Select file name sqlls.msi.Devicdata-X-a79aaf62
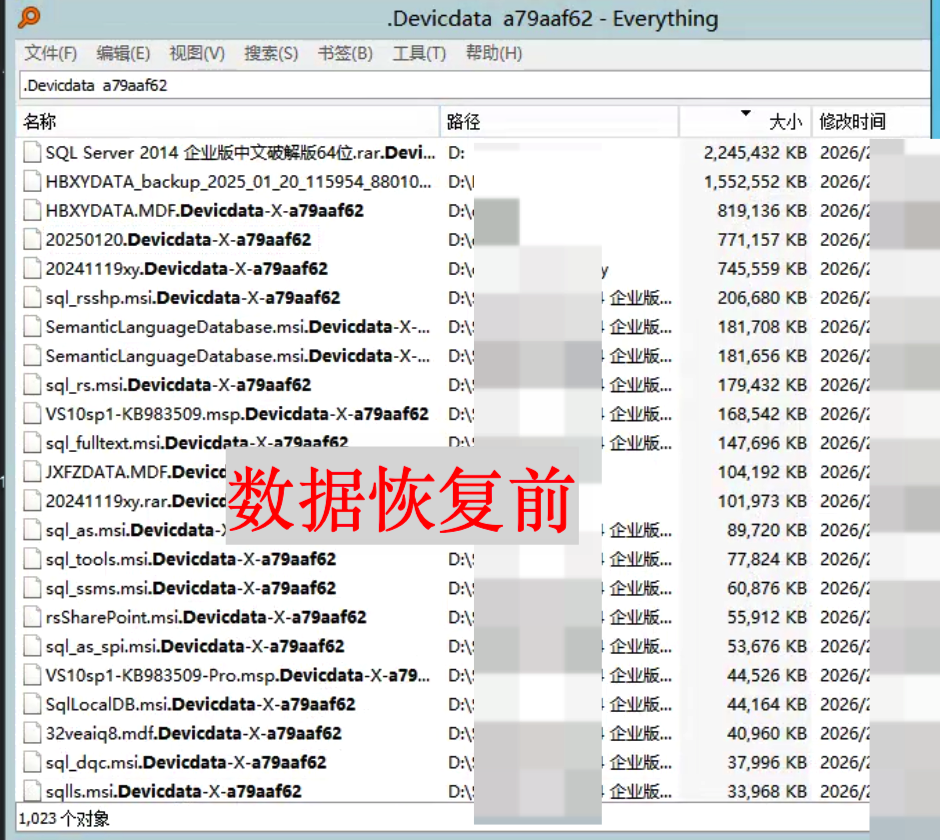Image resolution: width=940 pixels, height=840 pixels. coord(173,791)
